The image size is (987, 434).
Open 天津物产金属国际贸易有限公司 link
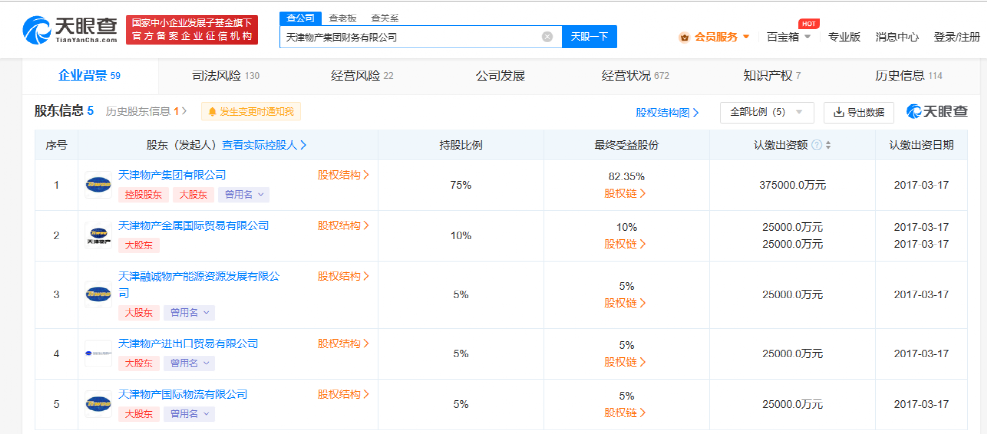[x=193, y=226]
